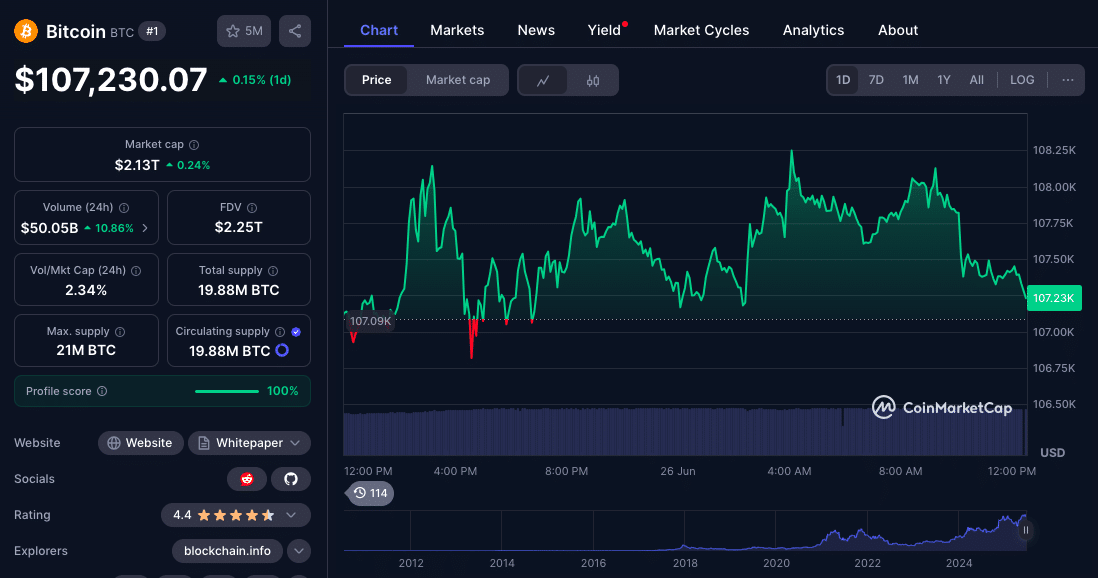Click the history 114 events badge
1098x578 pixels.
pyautogui.click(x=370, y=493)
